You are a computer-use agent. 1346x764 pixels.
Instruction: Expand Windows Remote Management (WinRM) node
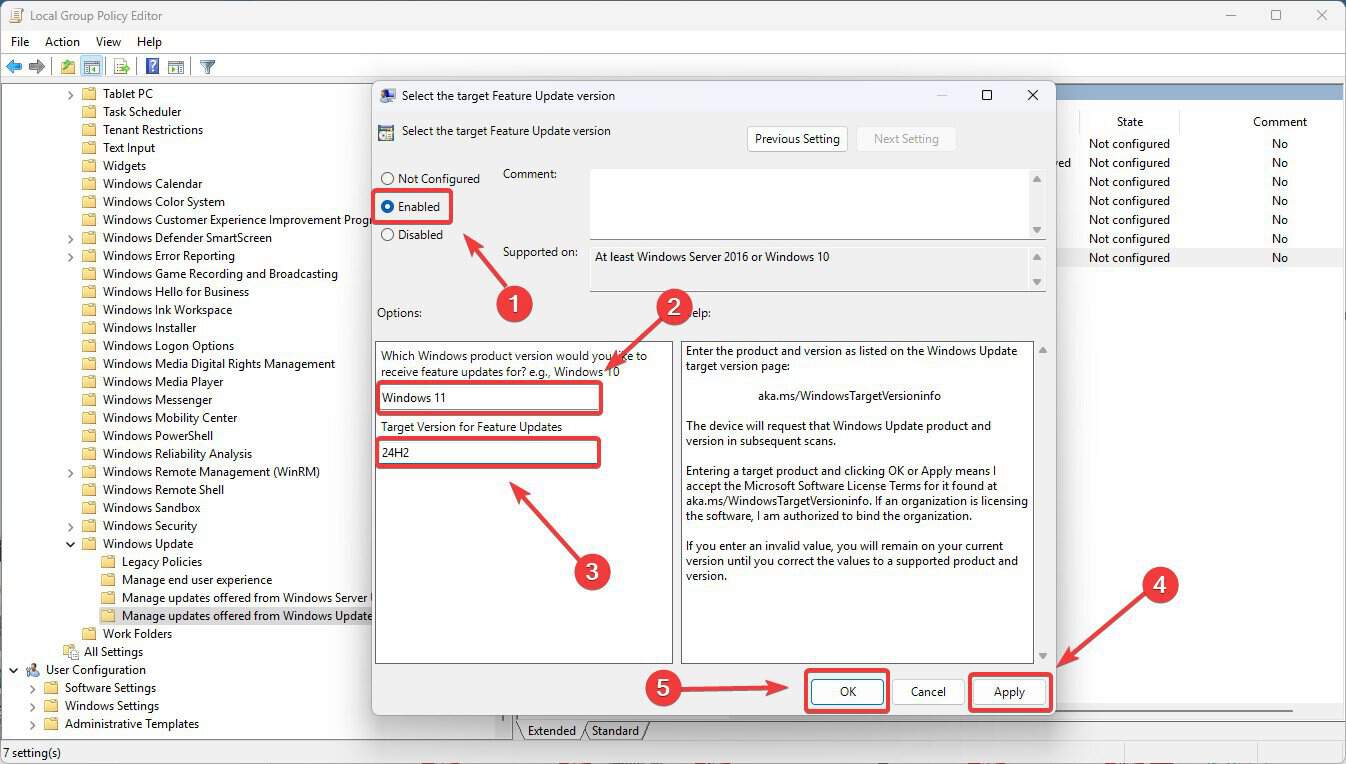(70, 472)
